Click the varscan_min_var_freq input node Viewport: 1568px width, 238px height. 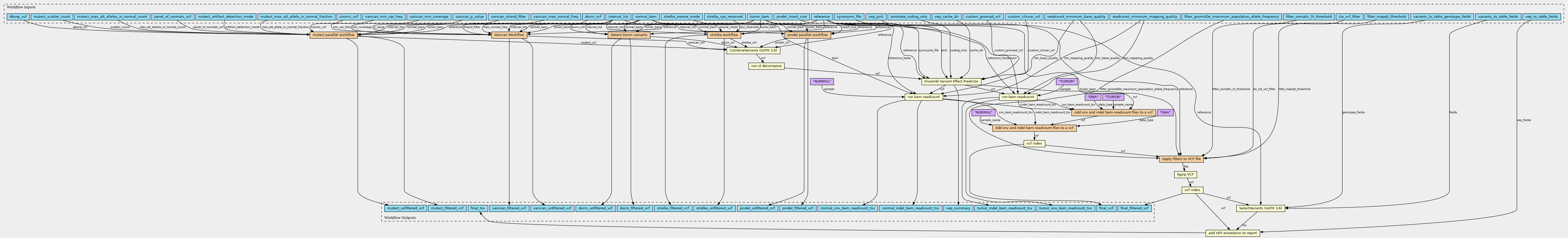384,17
